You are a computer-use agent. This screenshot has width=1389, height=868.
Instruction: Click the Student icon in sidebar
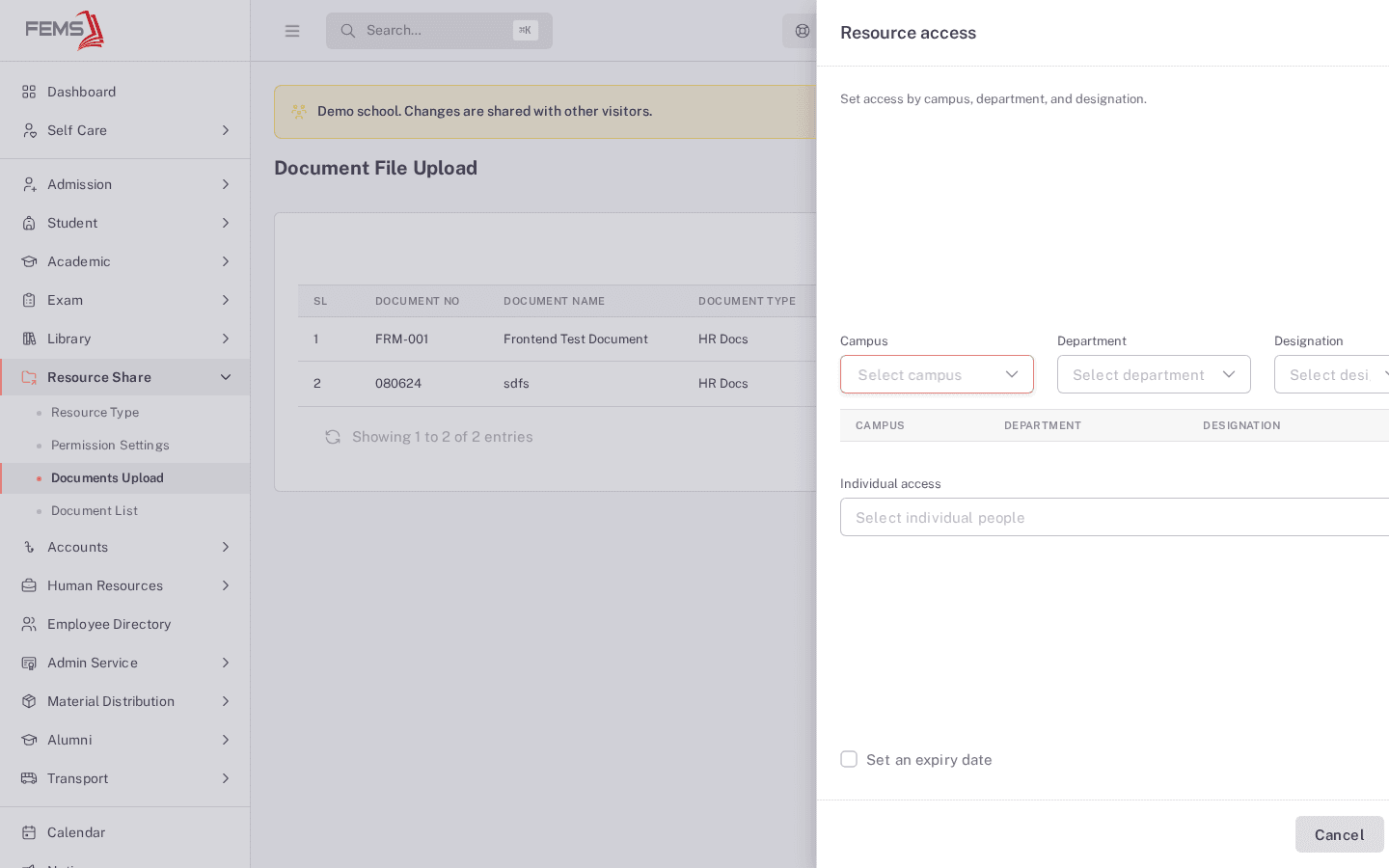point(29,223)
